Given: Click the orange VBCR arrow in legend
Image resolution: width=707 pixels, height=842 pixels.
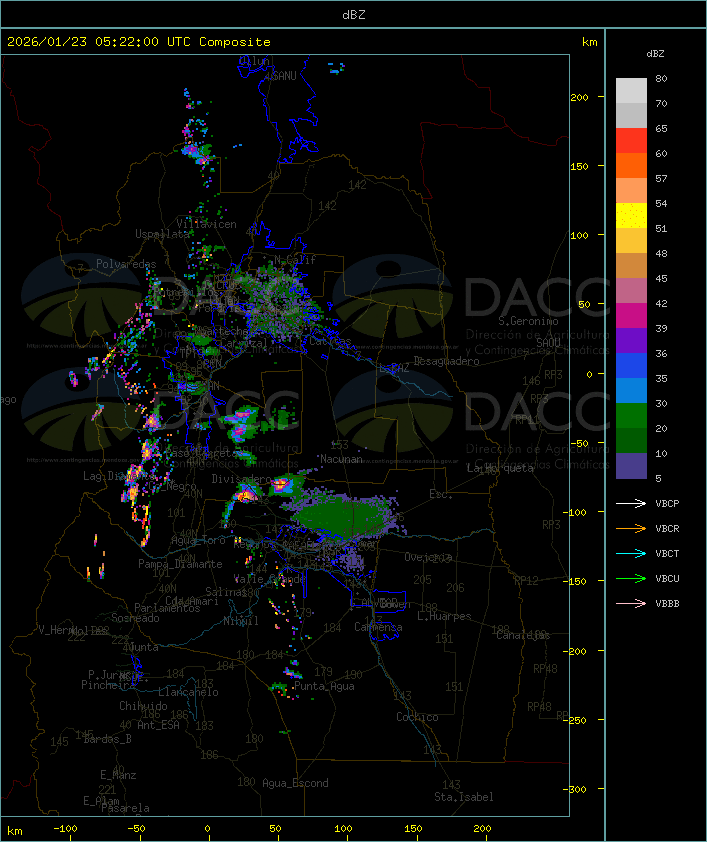Looking at the screenshot, I should coord(631,529).
